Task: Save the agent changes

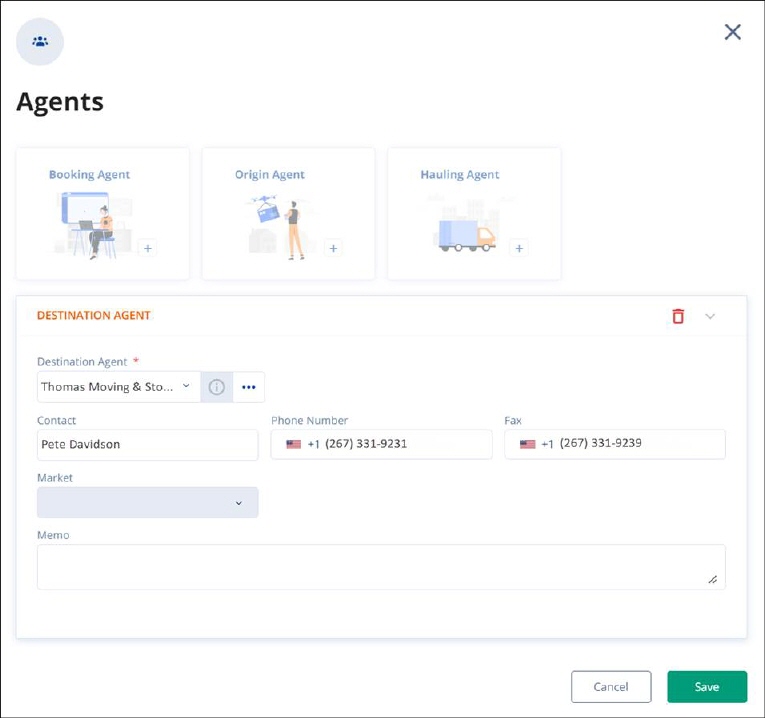Action: pyautogui.click(x=707, y=687)
